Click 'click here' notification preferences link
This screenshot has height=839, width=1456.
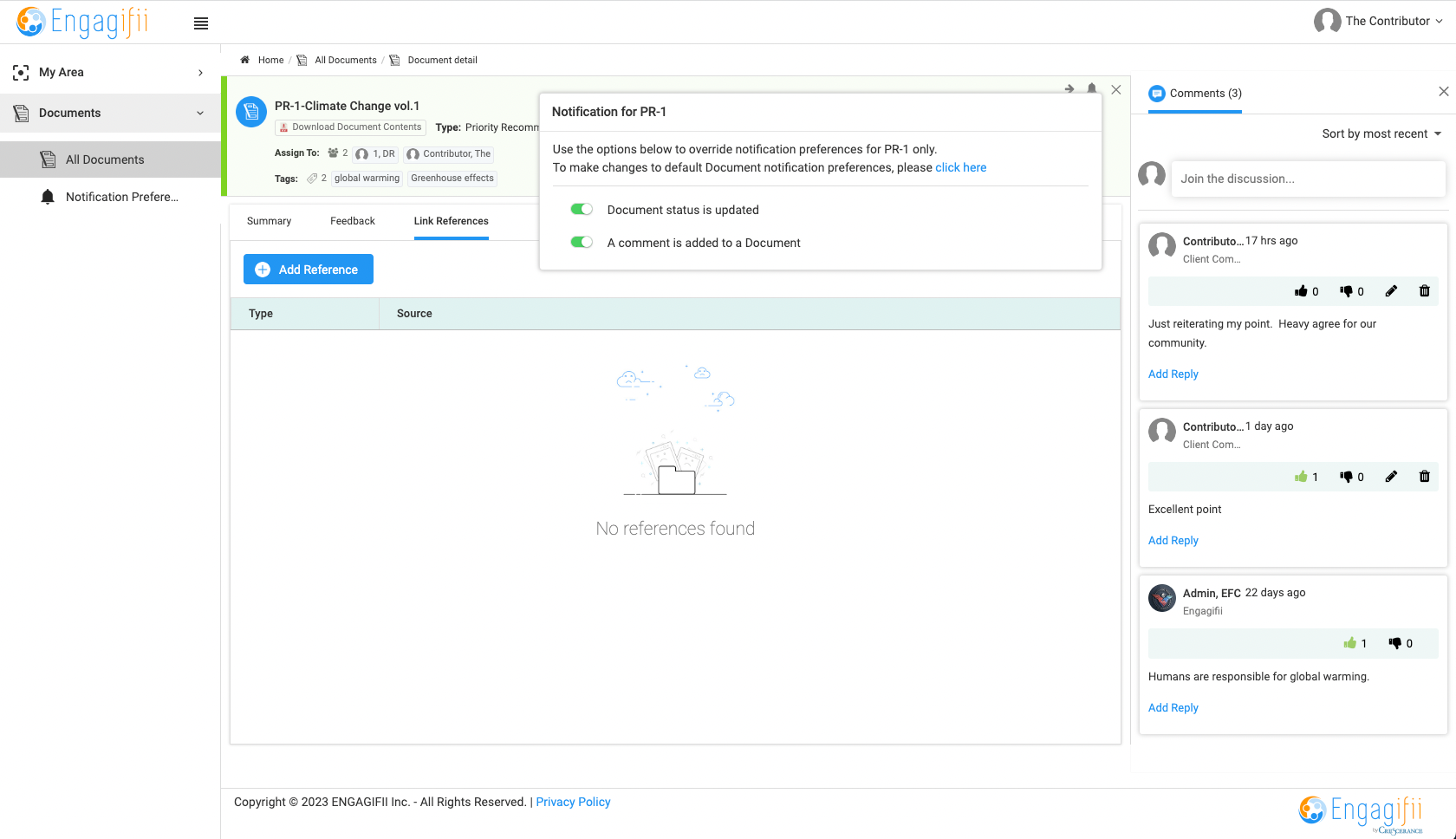tap(960, 167)
